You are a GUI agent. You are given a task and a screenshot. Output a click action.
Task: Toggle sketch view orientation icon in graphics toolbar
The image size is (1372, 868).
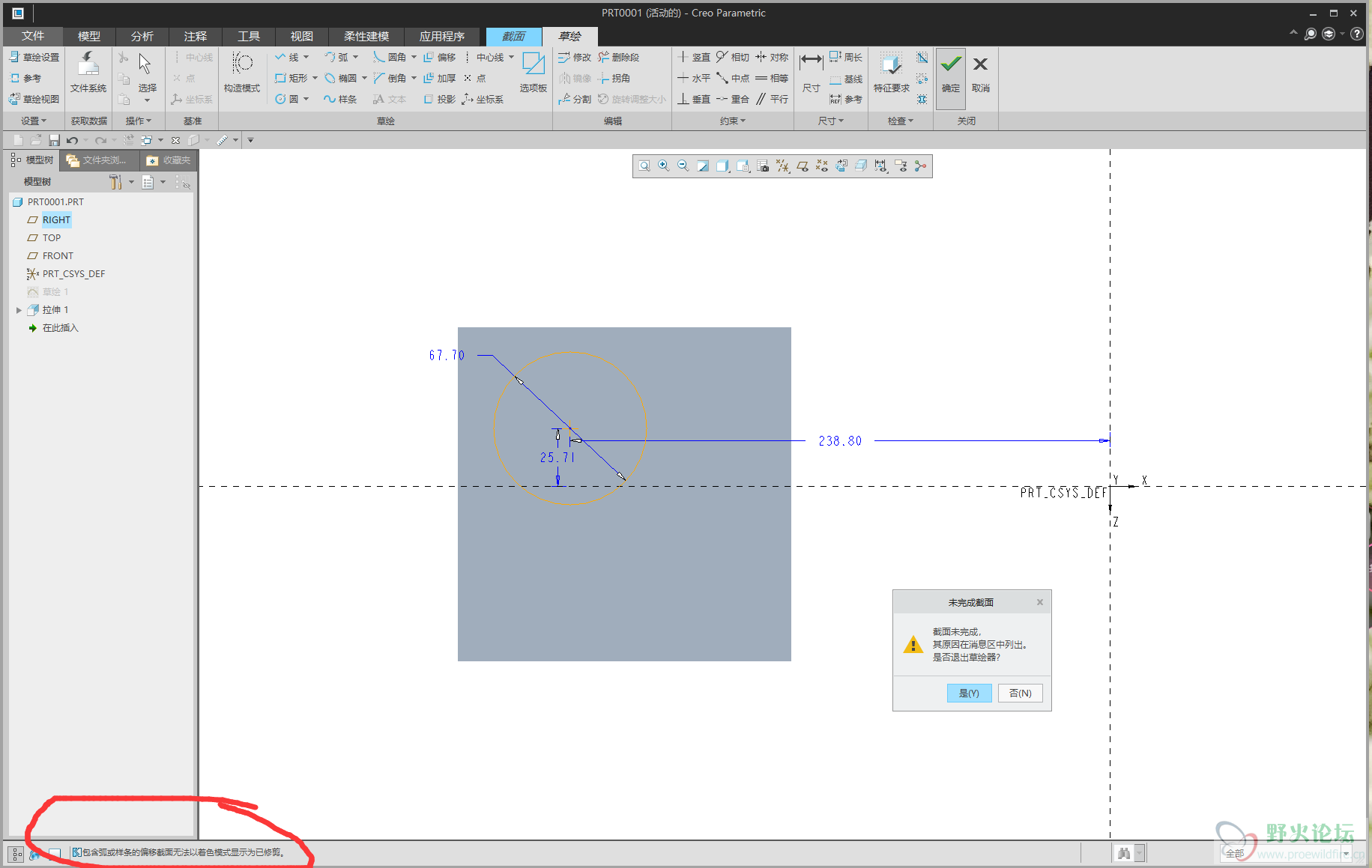pos(841,166)
